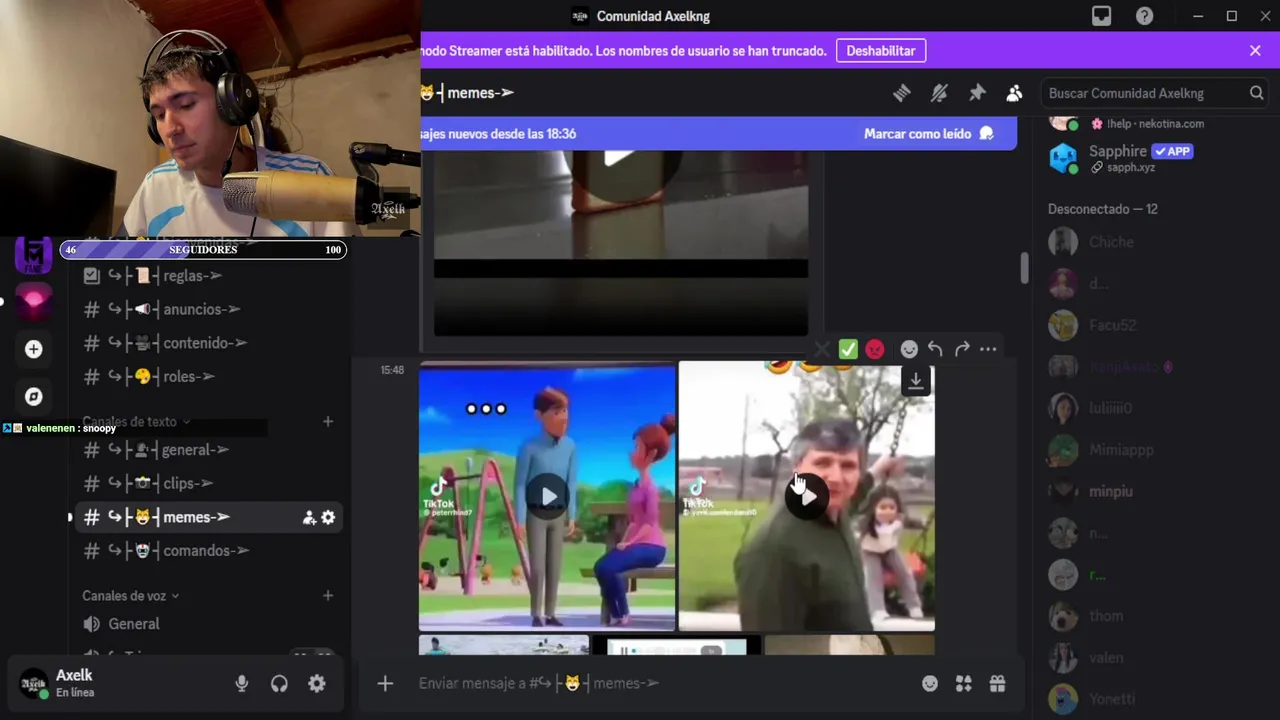Download the second TikTok video

(x=916, y=381)
